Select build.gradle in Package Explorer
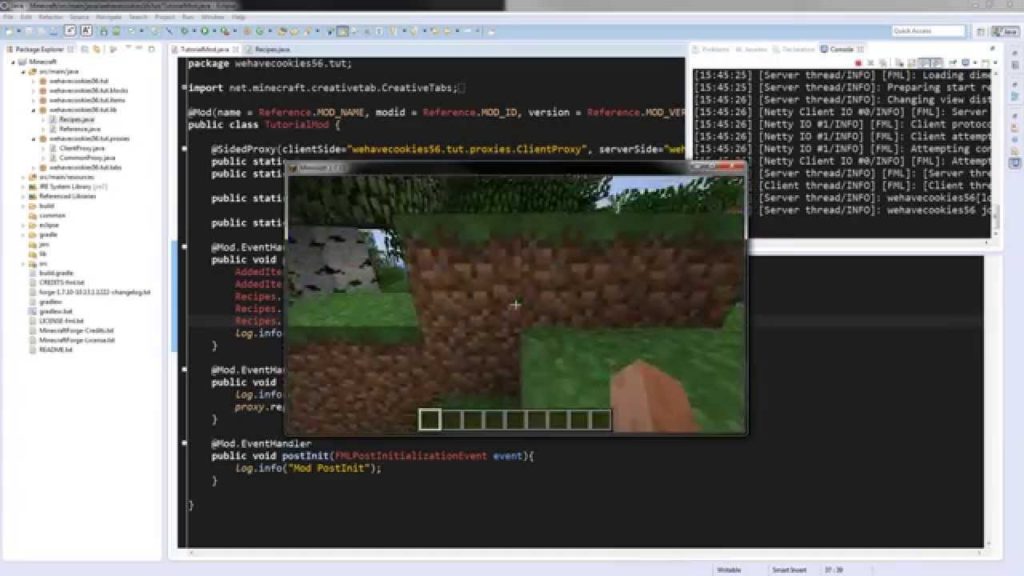Screen dimensions: 1024x576 pyautogui.click(x=56, y=273)
